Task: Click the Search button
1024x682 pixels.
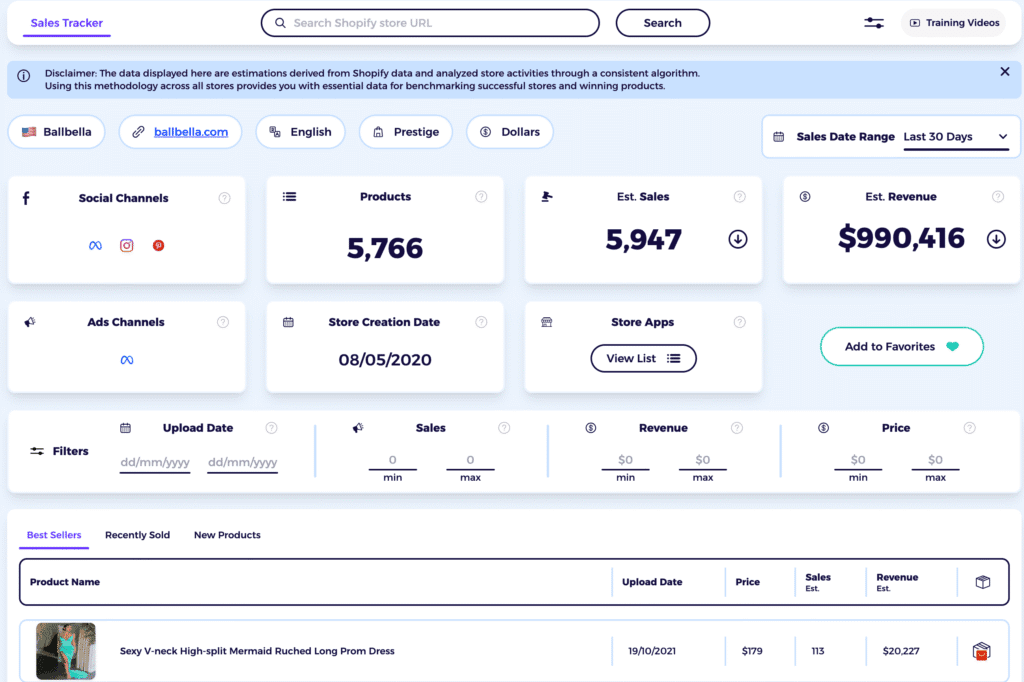Action: (662, 22)
